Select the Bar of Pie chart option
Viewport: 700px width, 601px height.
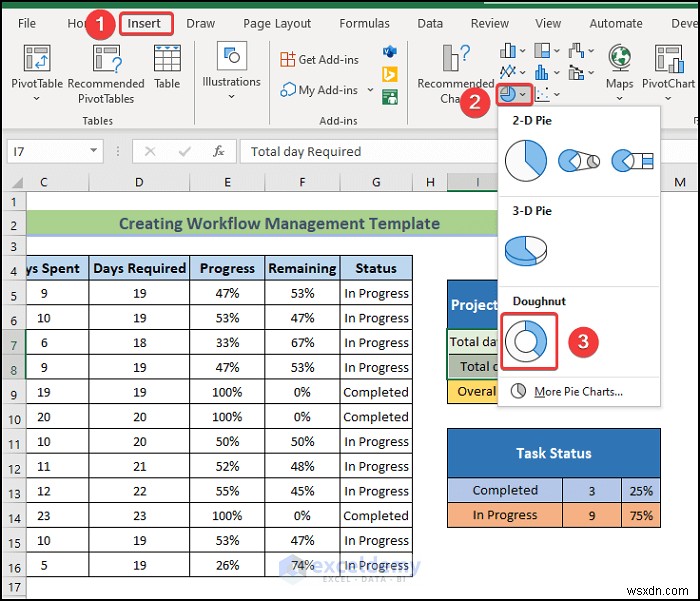tap(632, 161)
